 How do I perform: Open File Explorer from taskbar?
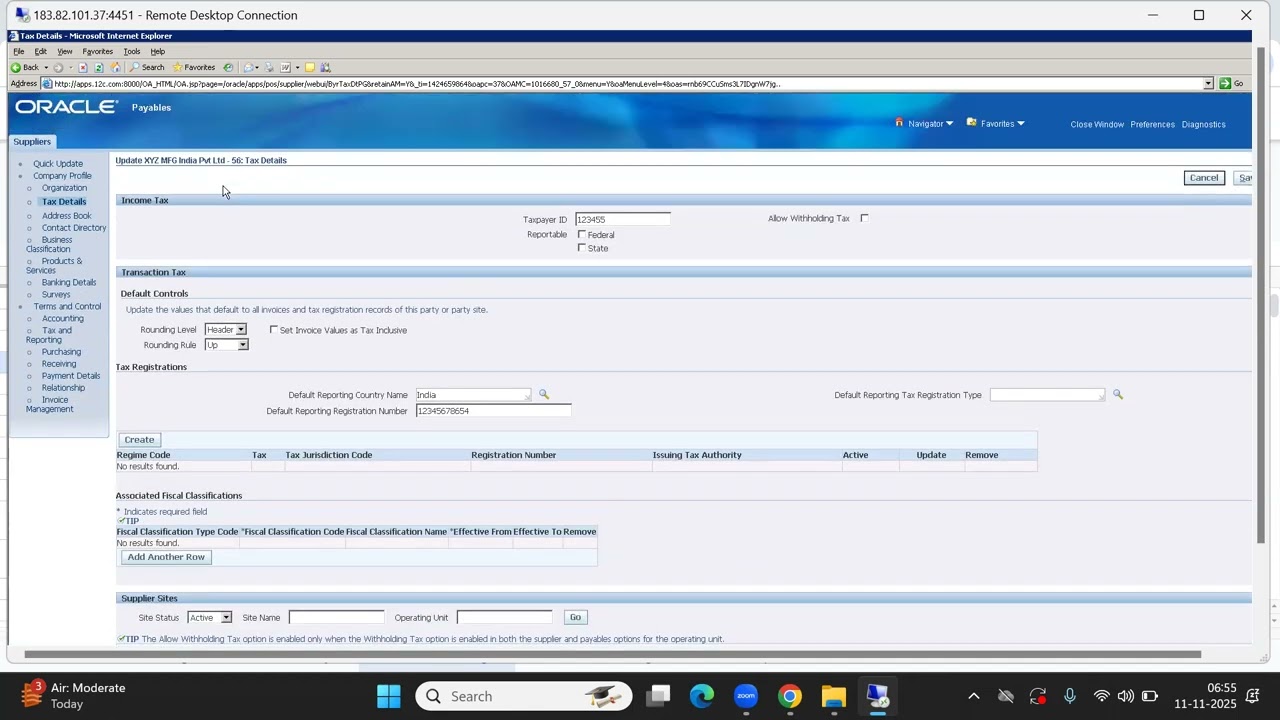(834, 696)
